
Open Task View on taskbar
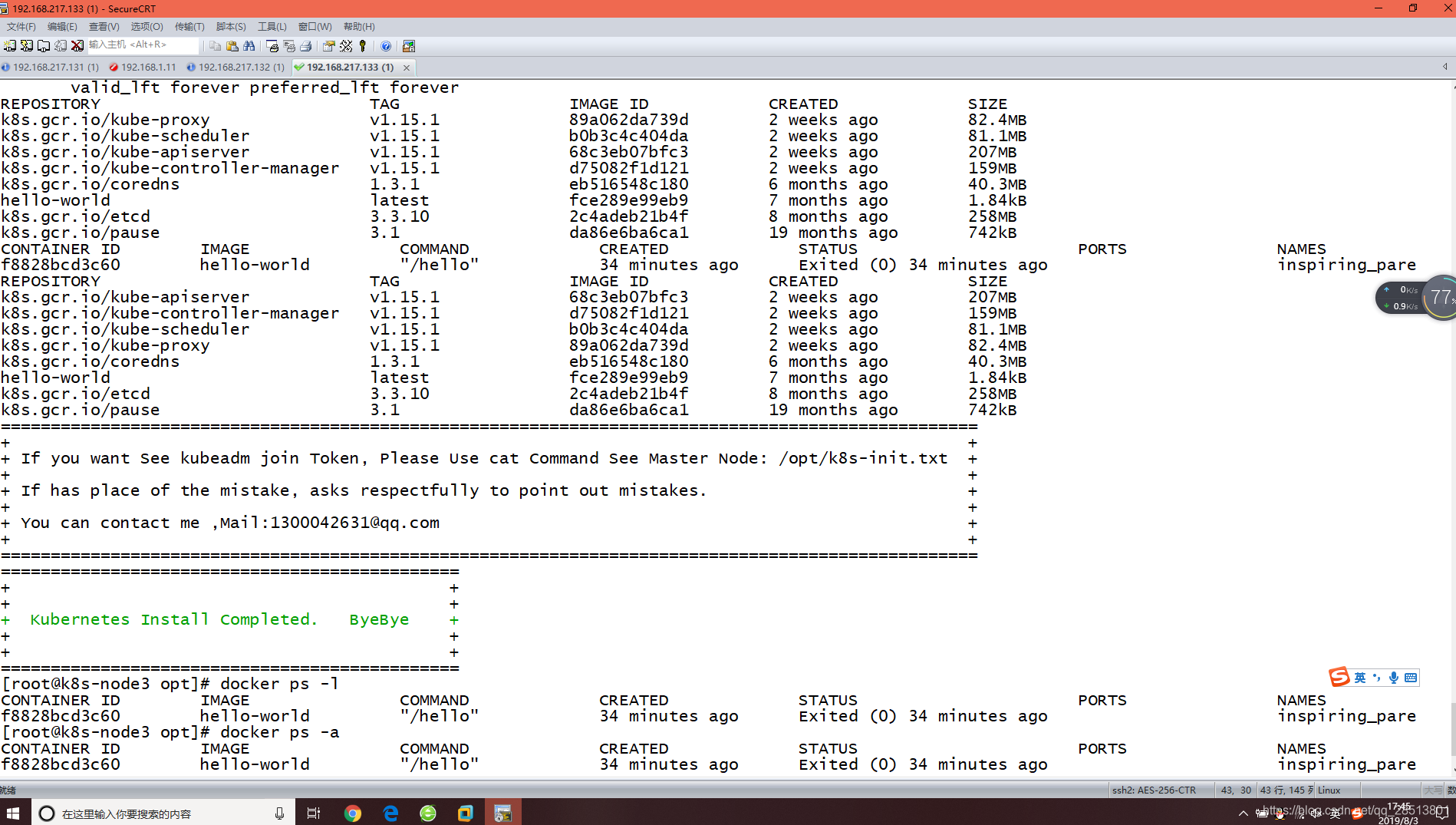coord(313,813)
